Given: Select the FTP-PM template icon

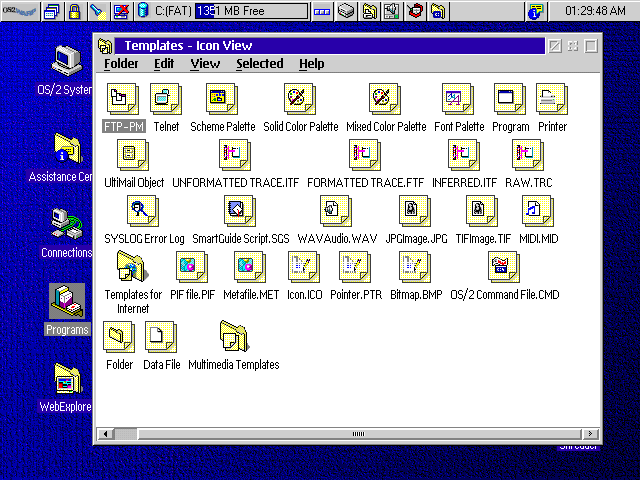Looking at the screenshot, I should point(122,99).
